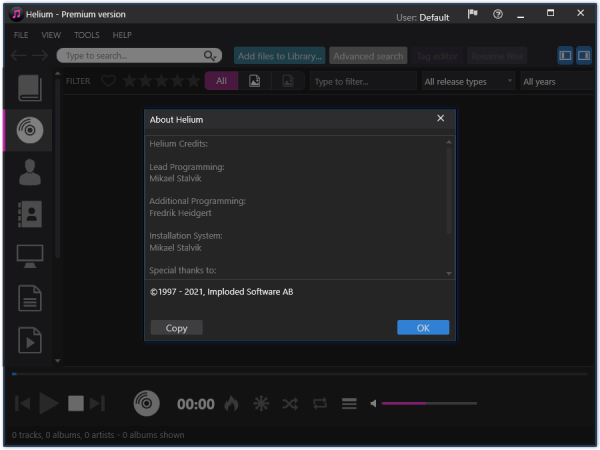Open the play queue list icon

(349, 403)
